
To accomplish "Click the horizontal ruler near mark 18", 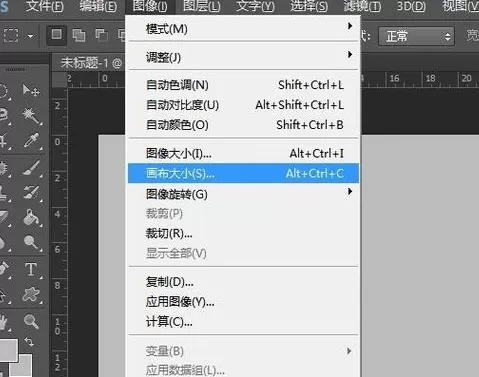I will pyautogui.click(x=430, y=79).
